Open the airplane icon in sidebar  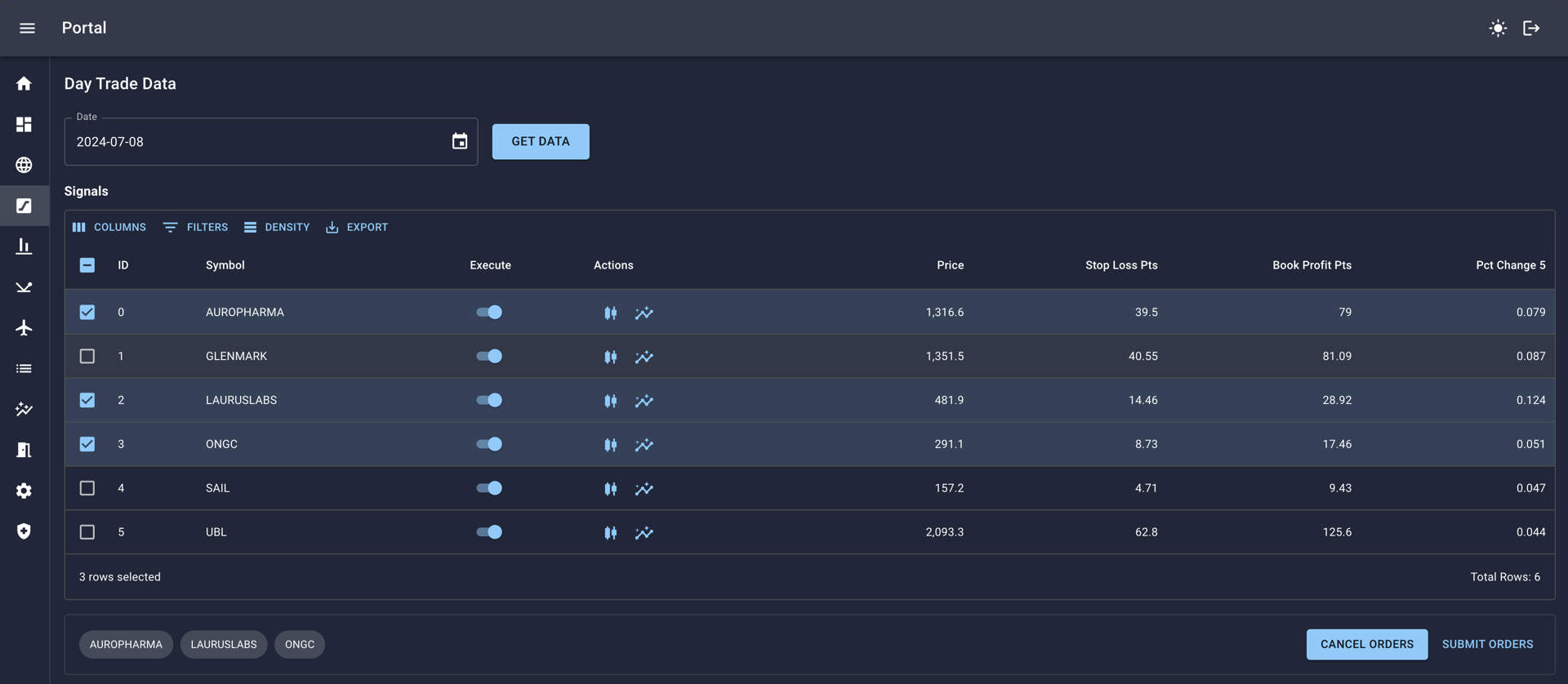(x=24, y=327)
